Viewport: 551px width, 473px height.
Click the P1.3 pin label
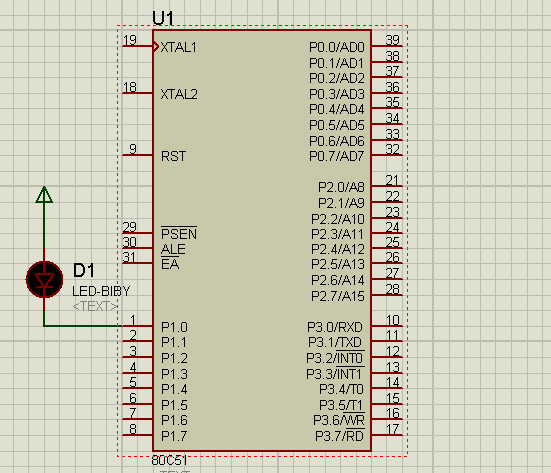[174, 374]
